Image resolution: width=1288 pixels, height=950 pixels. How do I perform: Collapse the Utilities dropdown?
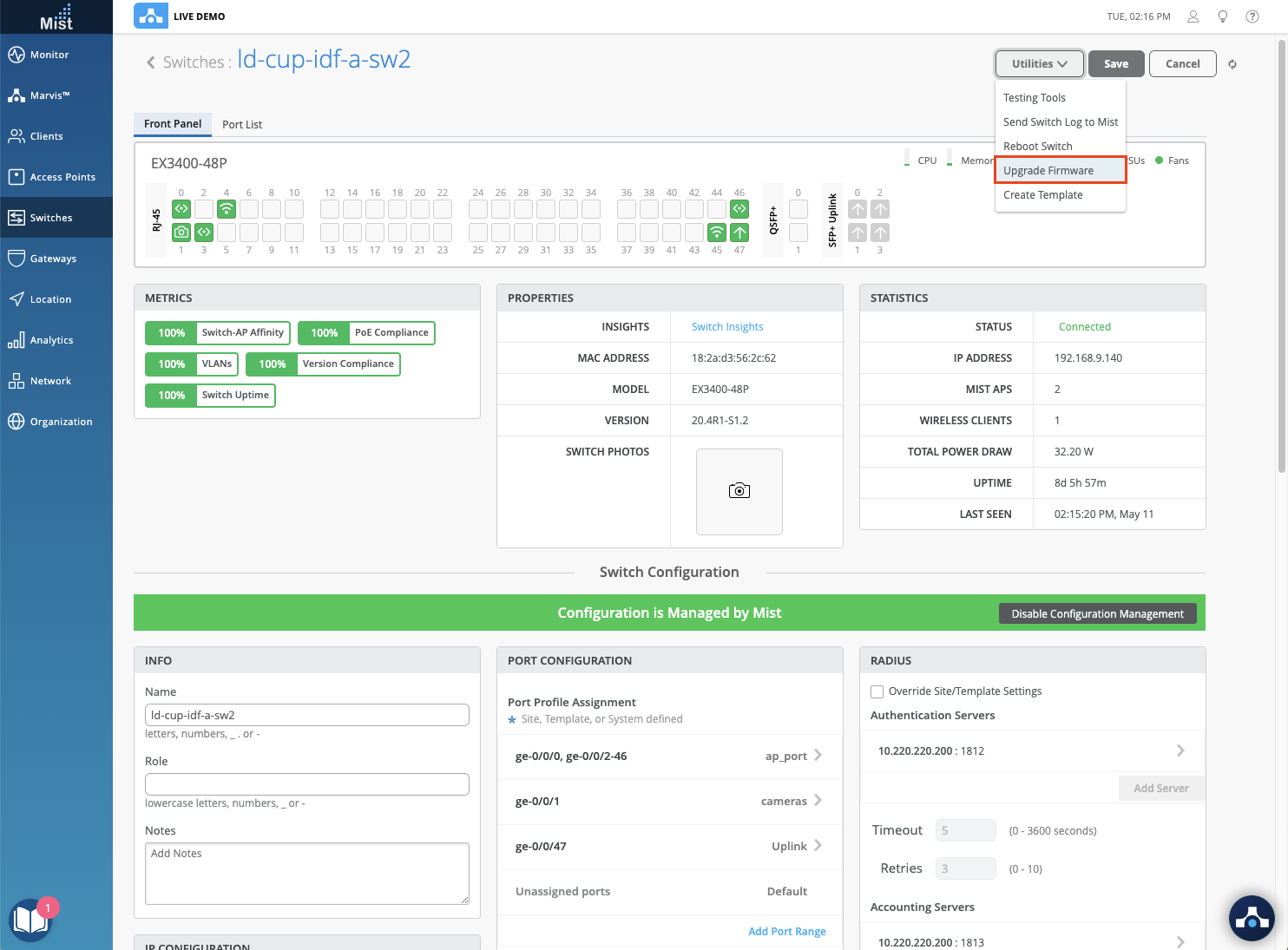(1039, 64)
